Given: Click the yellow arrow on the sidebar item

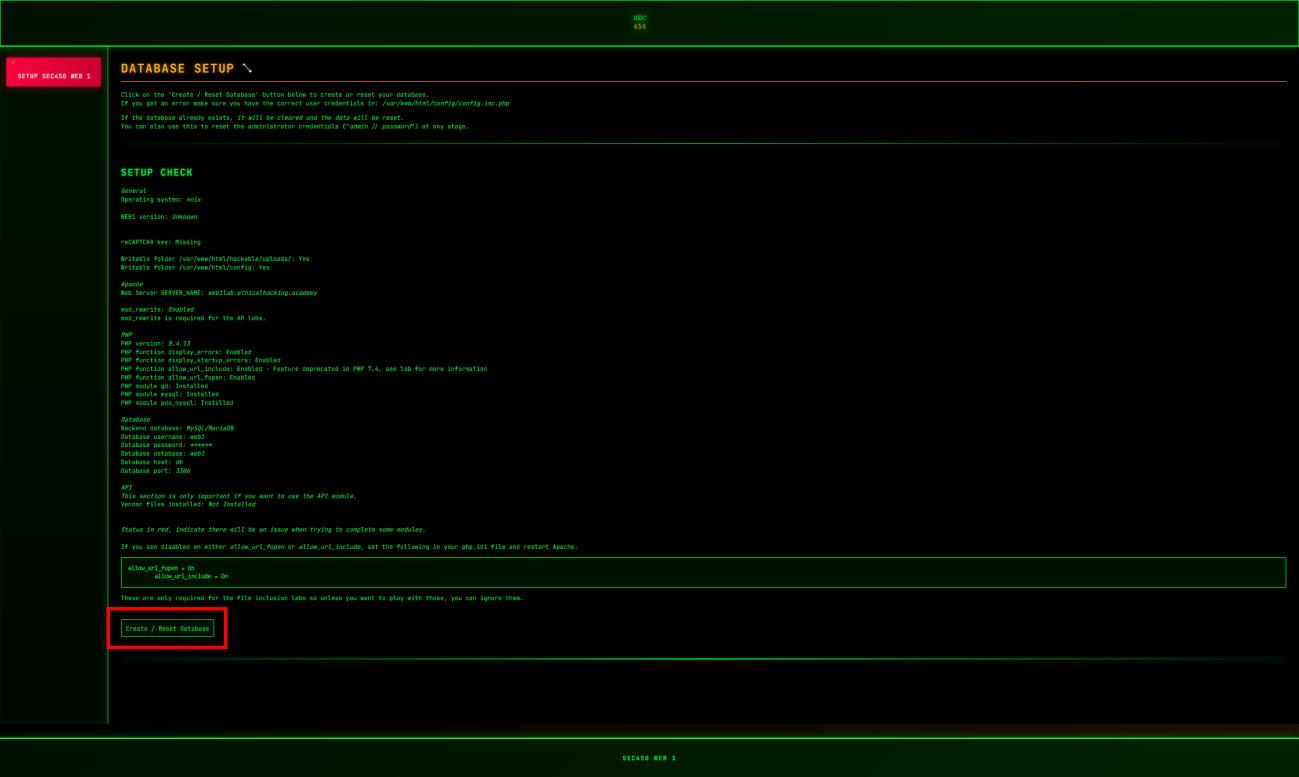Looking at the screenshot, I should pos(13,61).
